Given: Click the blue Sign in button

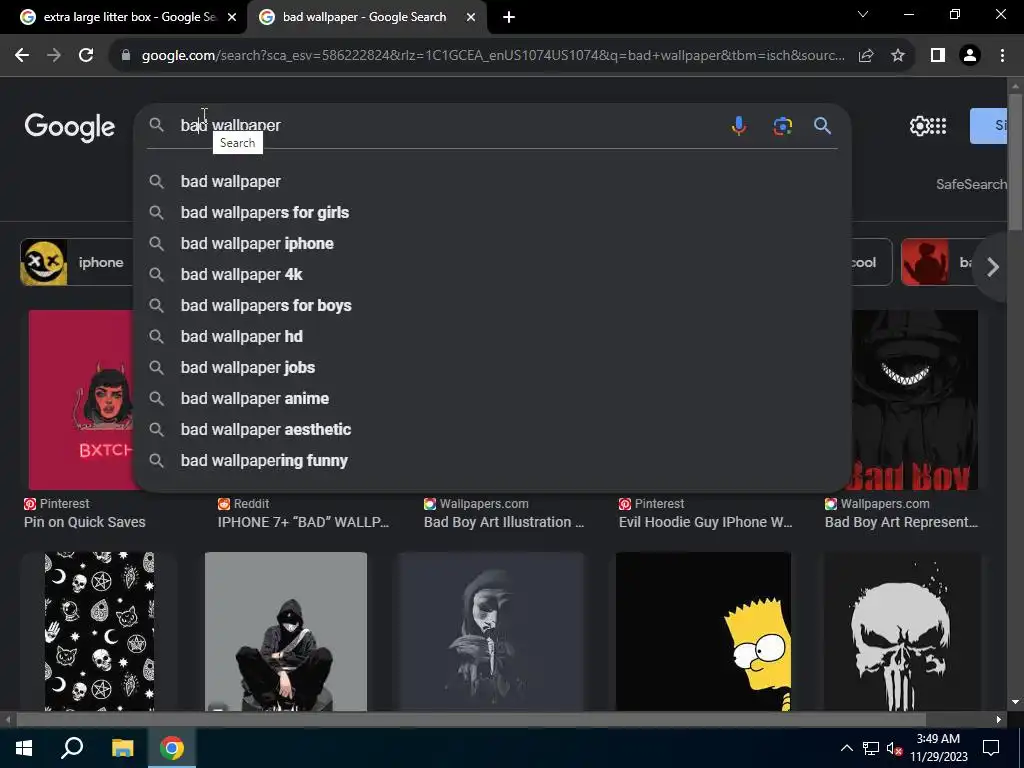Looking at the screenshot, I should [989, 126].
